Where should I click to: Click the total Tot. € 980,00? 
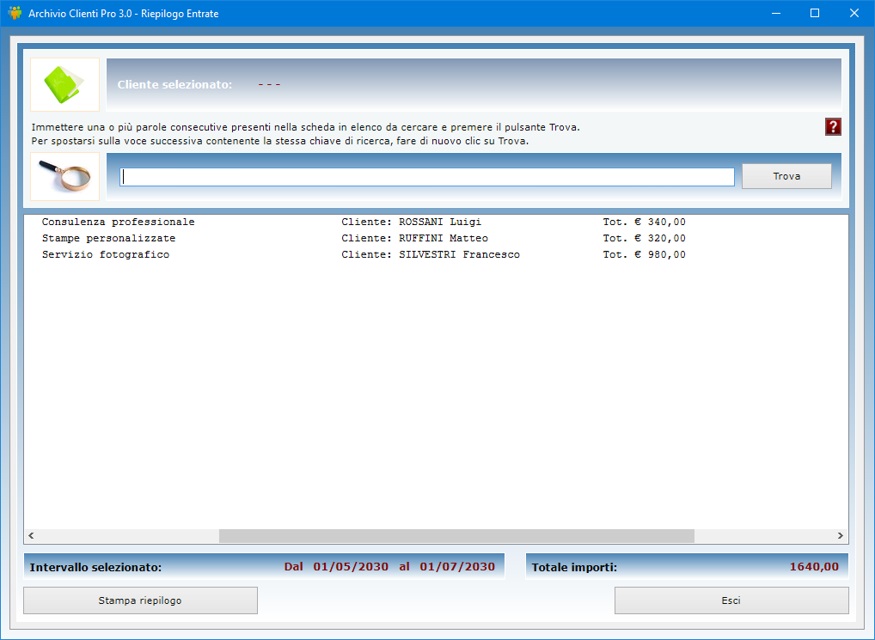[x=644, y=254]
